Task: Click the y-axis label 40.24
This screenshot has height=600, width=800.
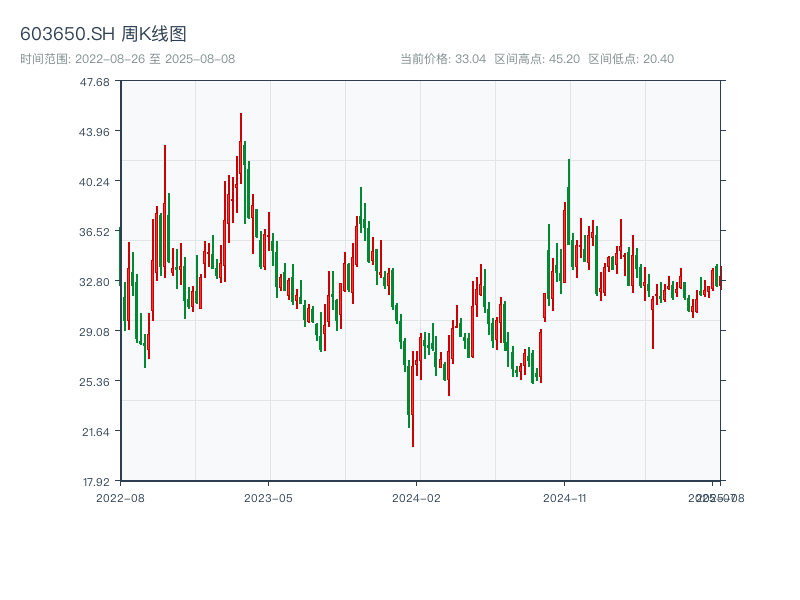Action: point(94,182)
